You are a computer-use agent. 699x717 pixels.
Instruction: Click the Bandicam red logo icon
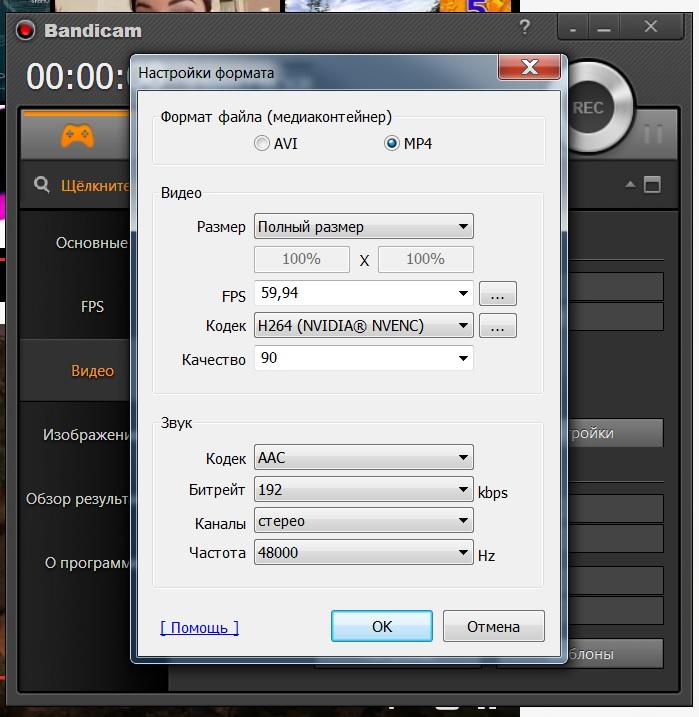(x=25, y=30)
